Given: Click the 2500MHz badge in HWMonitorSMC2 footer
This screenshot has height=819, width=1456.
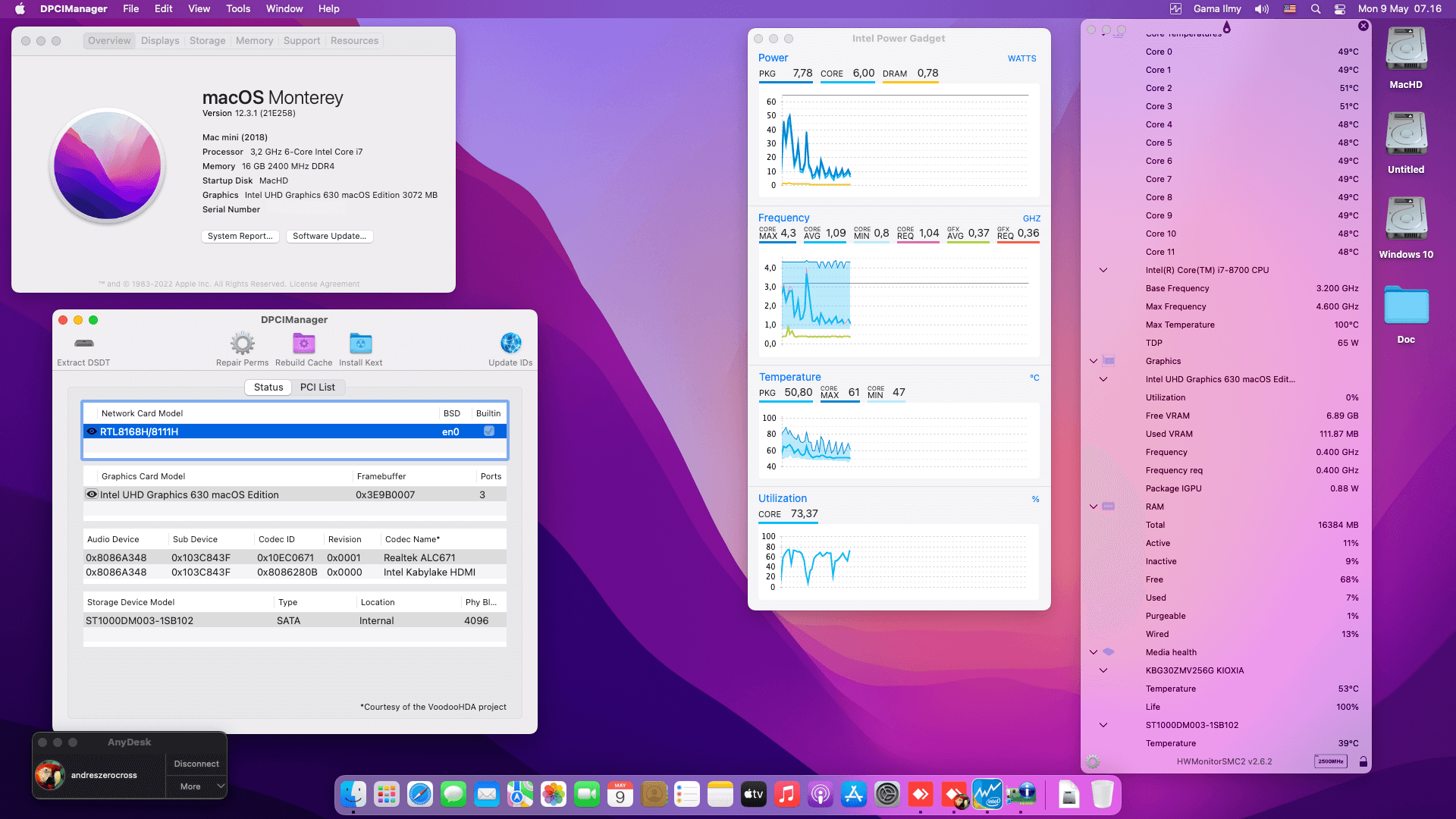Looking at the screenshot, I should click(x=1331, y=761).
